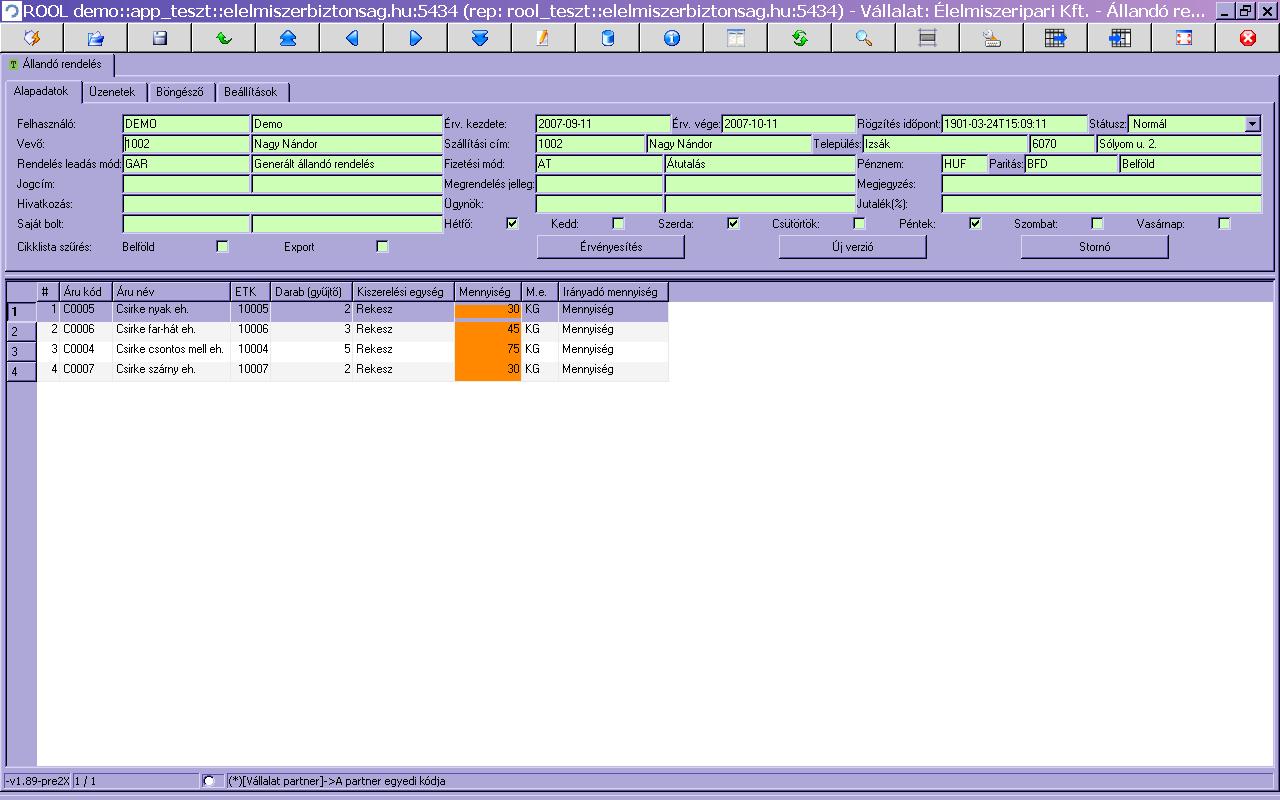Image resolution: width=1280 pixels, height=800 pixels.
Task: Click the Új verzió button
Action: point(853,247)
